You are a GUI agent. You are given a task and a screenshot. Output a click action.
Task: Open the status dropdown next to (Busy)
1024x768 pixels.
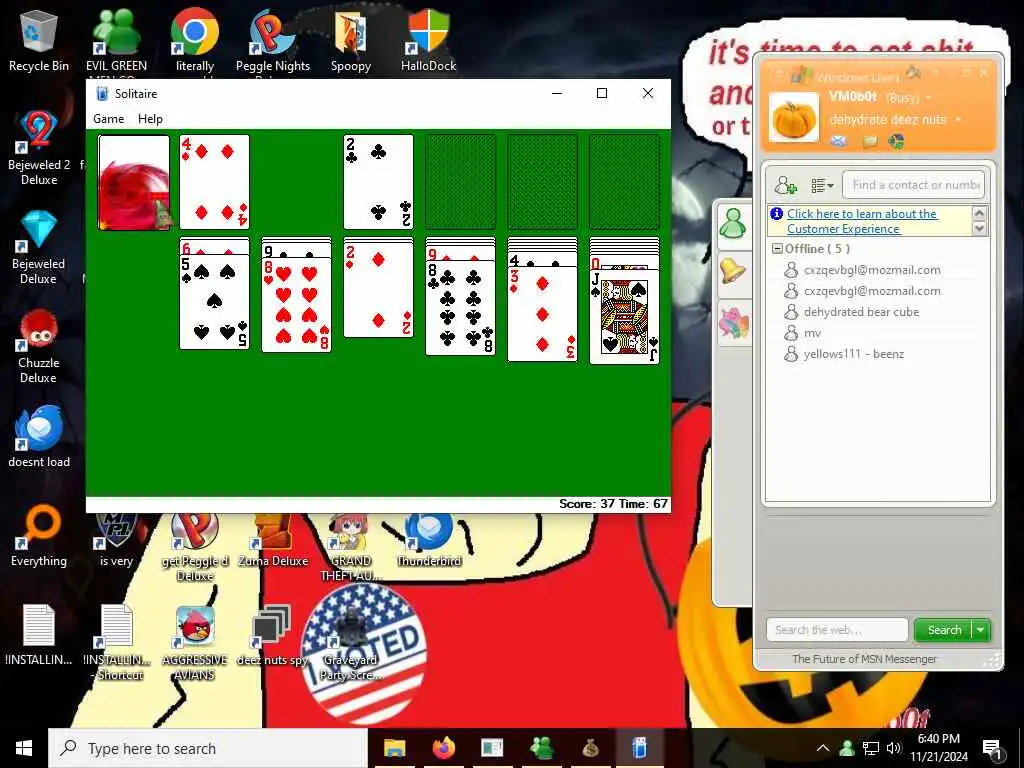pyautogui.click(x=929, y=98)
